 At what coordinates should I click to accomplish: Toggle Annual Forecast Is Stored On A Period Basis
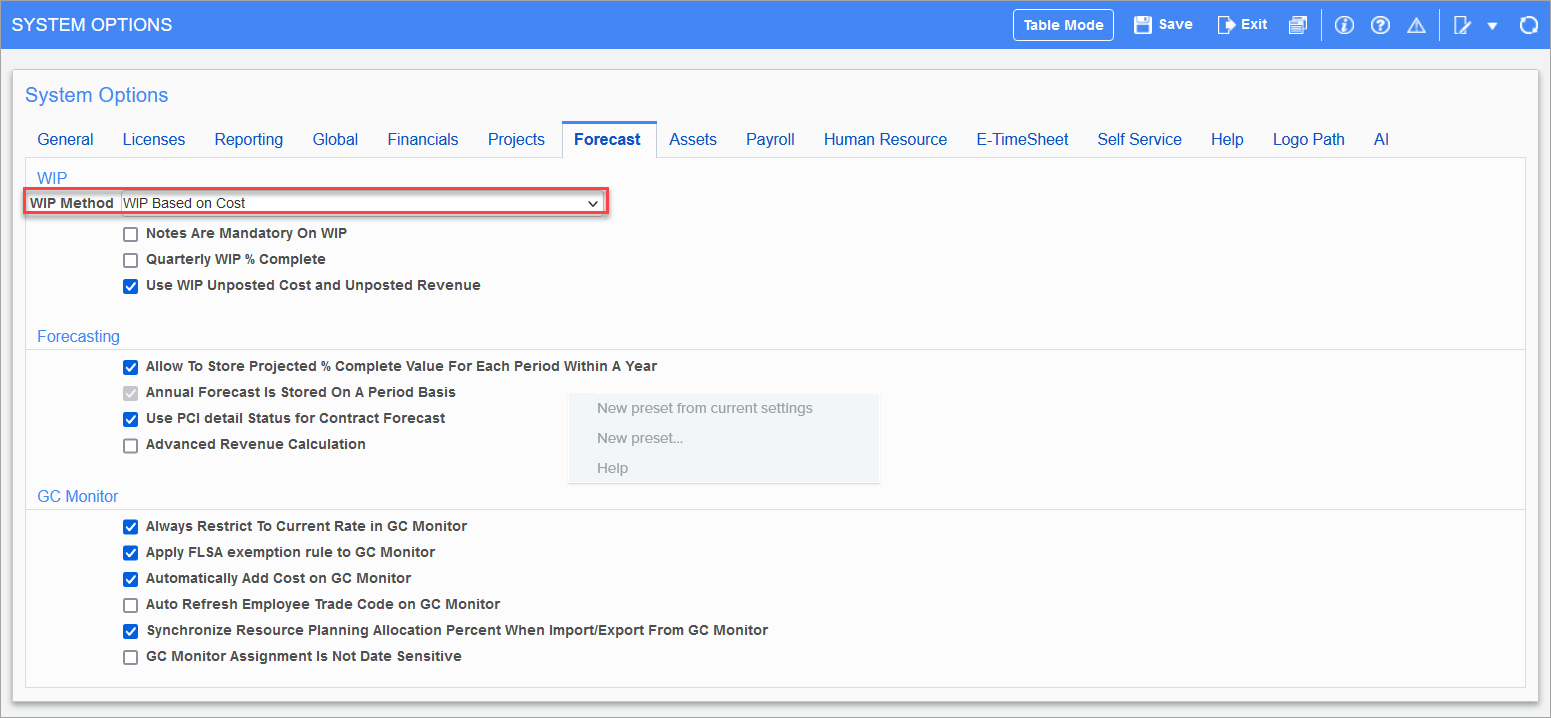tap(130, 393)
